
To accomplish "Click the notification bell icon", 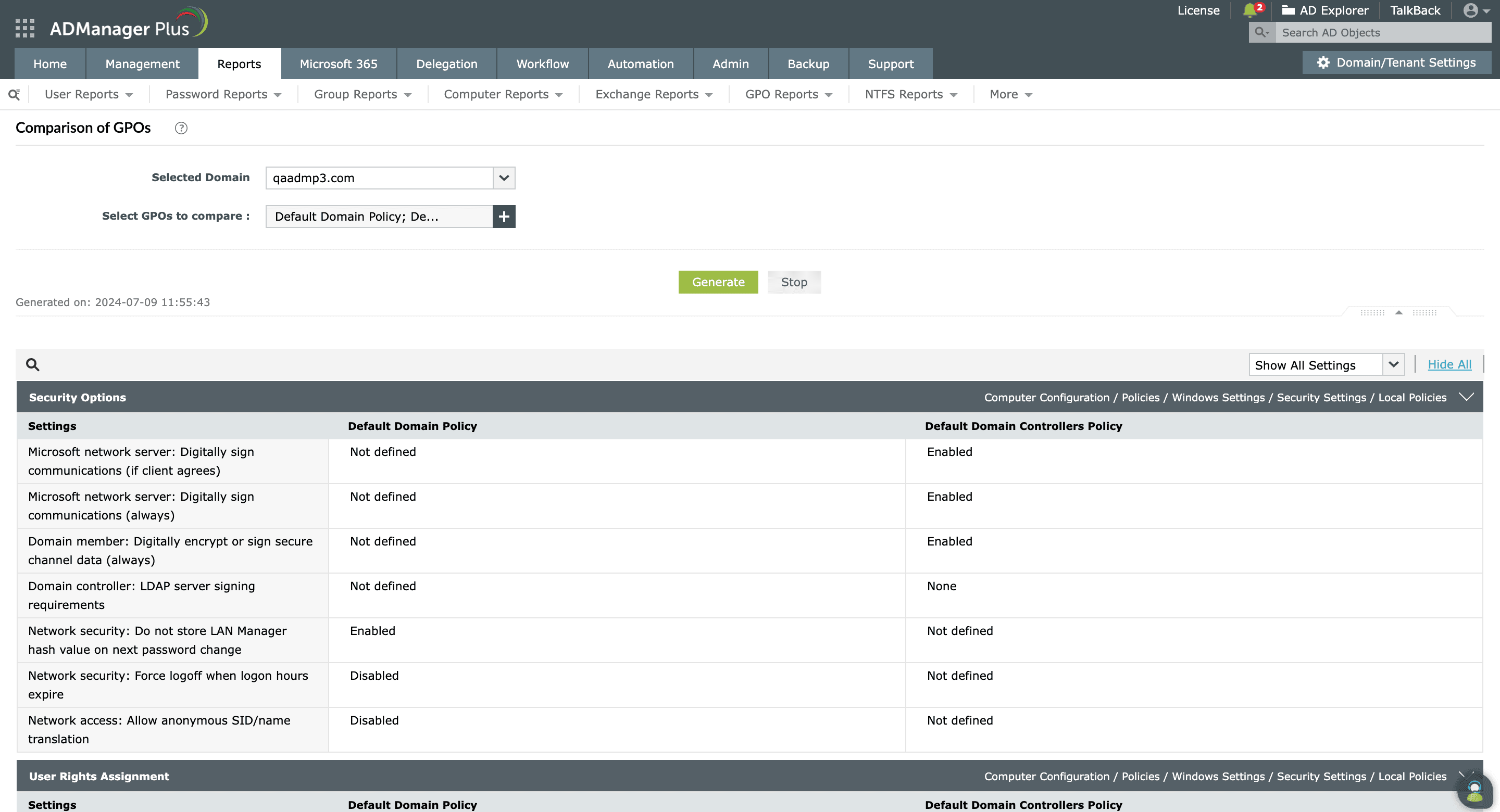I will pos(1249,10).
